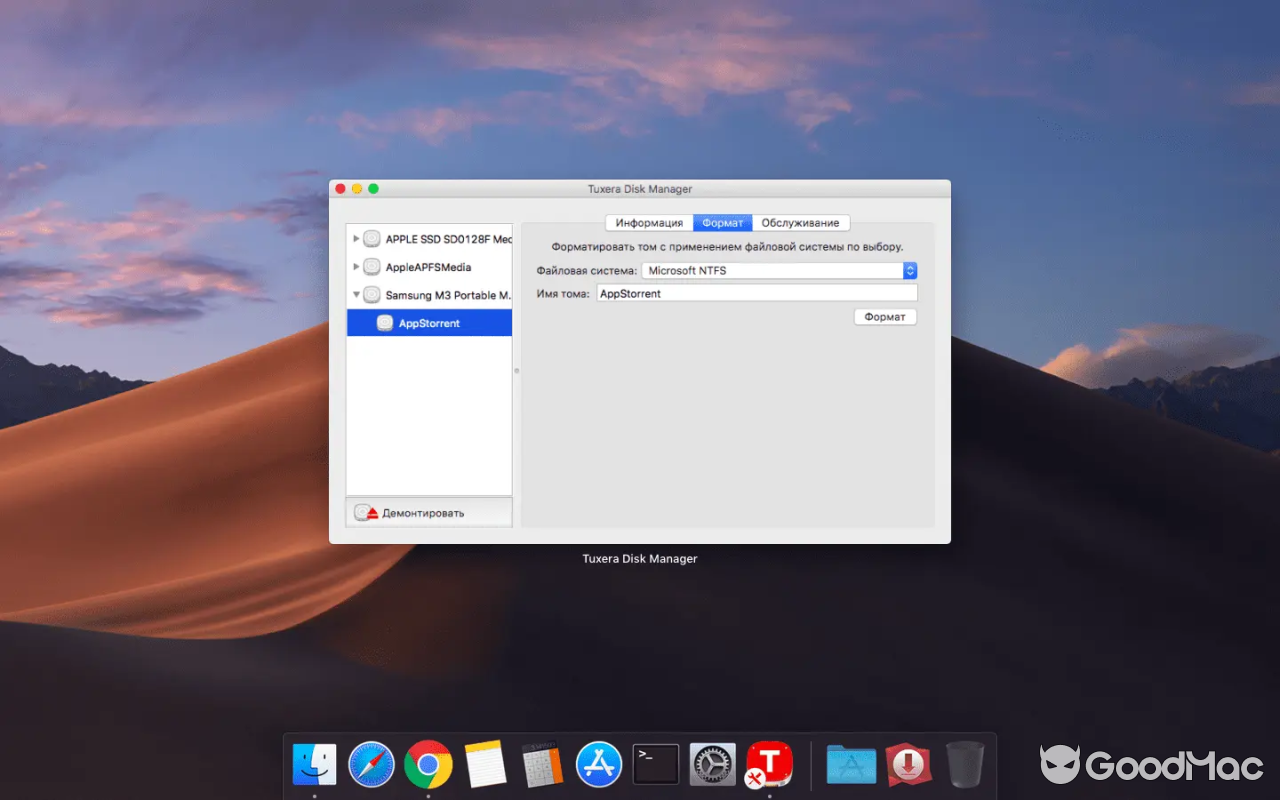This screenshot has width=1280, height=800.
Task: Collapse the Samsung M3 Portable disk tree
Action: 356,294
